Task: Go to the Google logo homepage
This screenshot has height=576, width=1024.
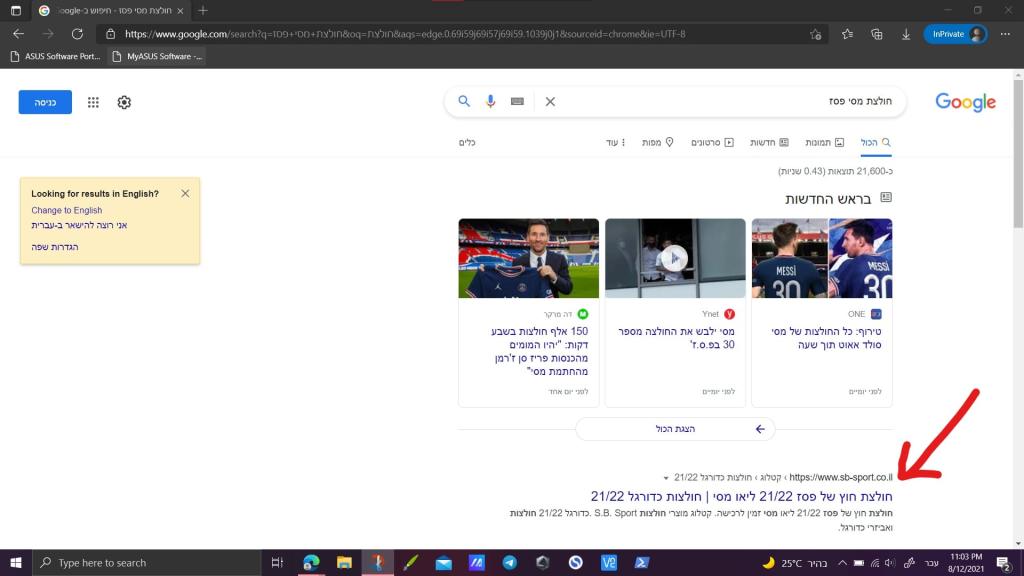Action: [965, 102]
